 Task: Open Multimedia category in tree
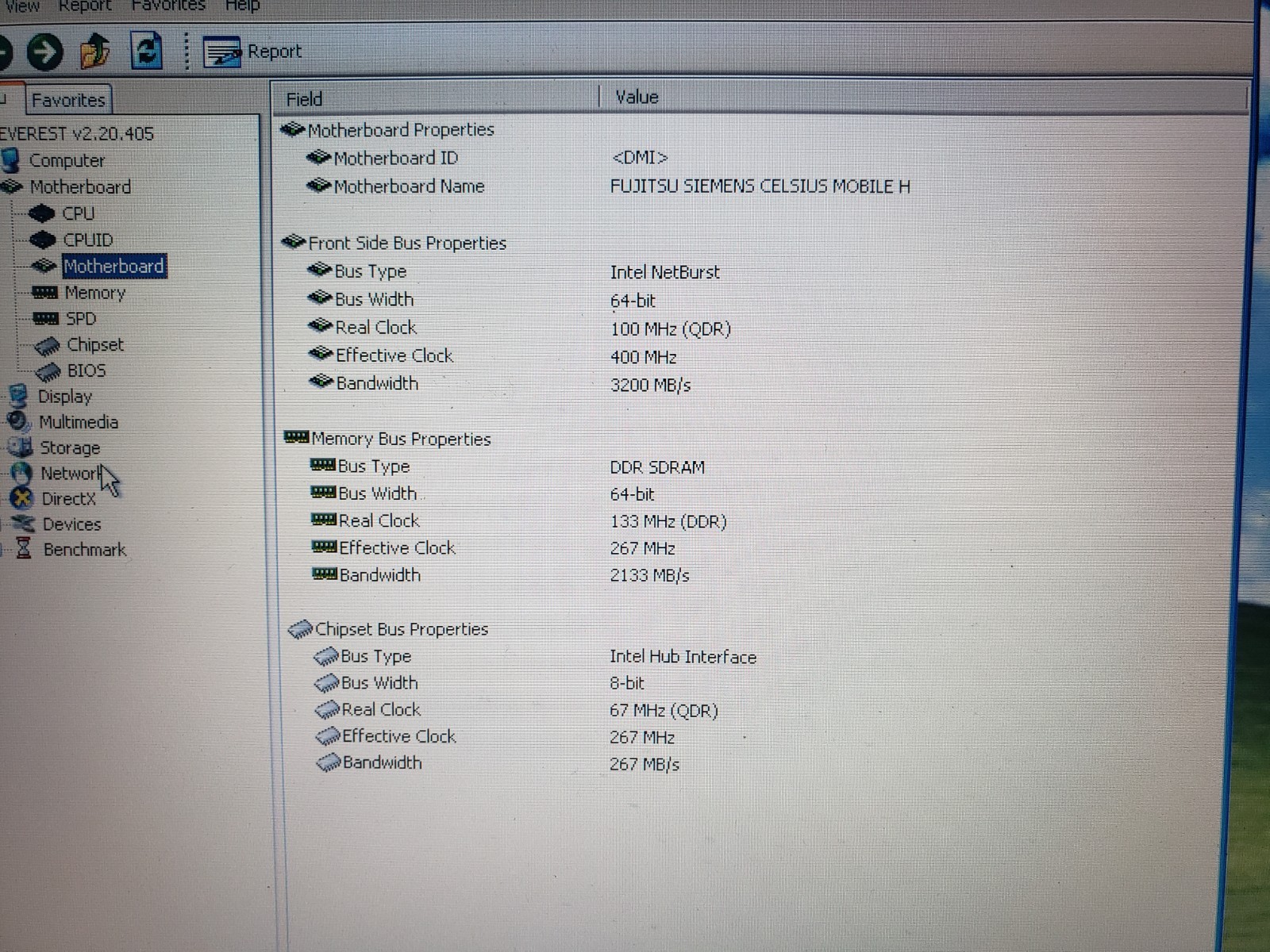79,422
